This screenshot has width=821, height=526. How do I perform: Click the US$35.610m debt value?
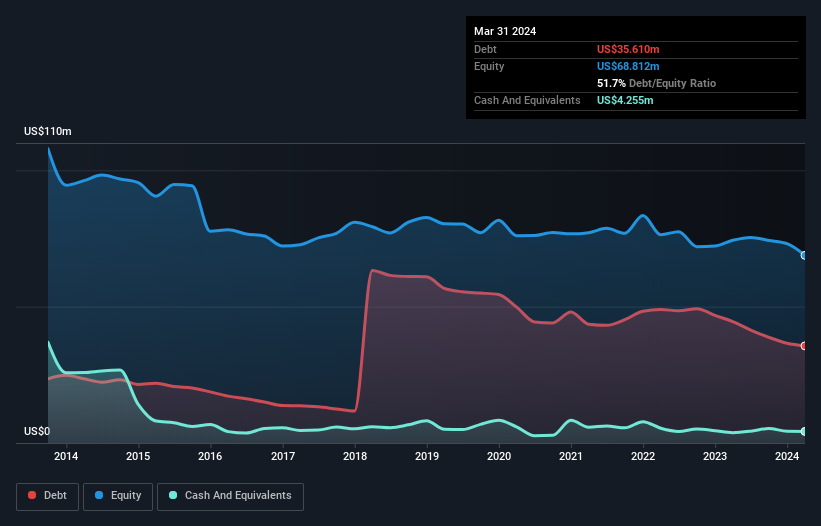point(628,49)
